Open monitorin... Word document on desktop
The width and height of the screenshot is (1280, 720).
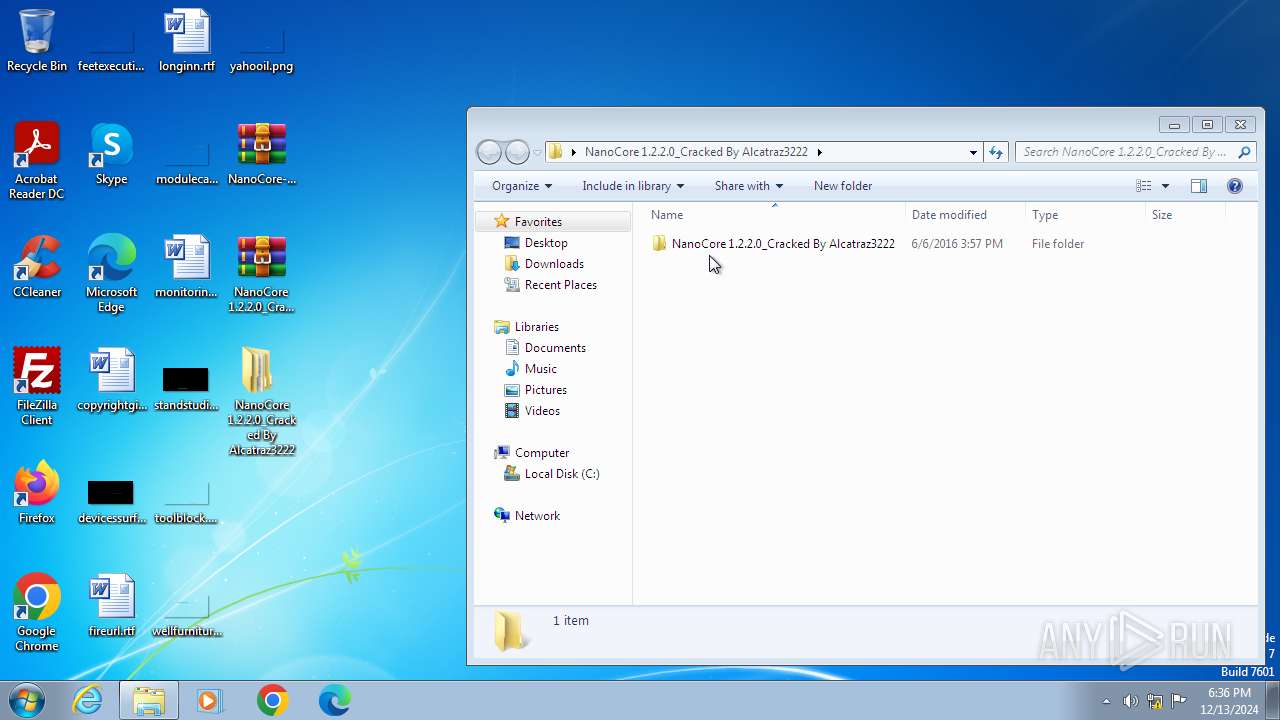(x=187, y=266)
